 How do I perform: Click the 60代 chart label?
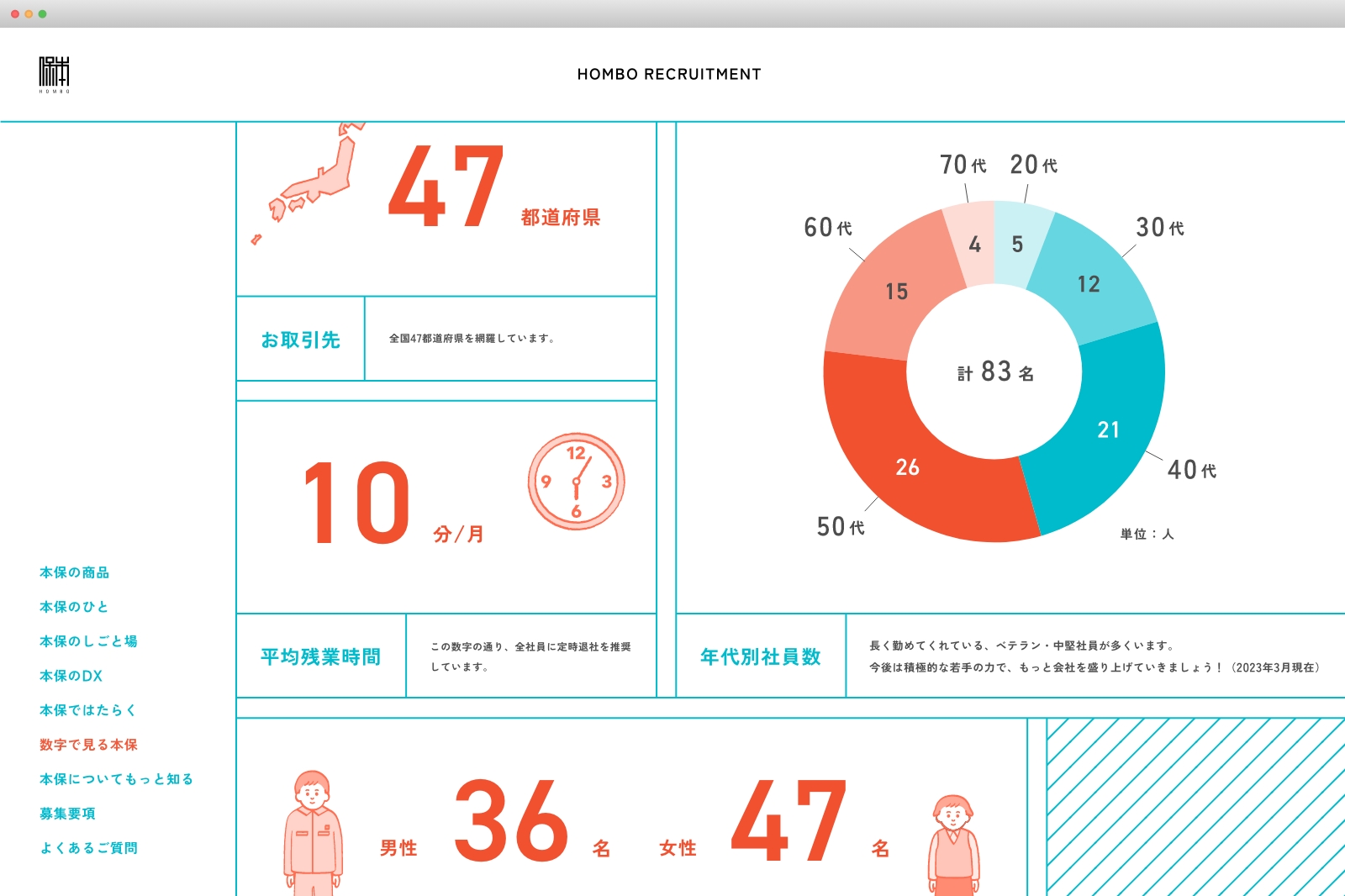point(828,228)
